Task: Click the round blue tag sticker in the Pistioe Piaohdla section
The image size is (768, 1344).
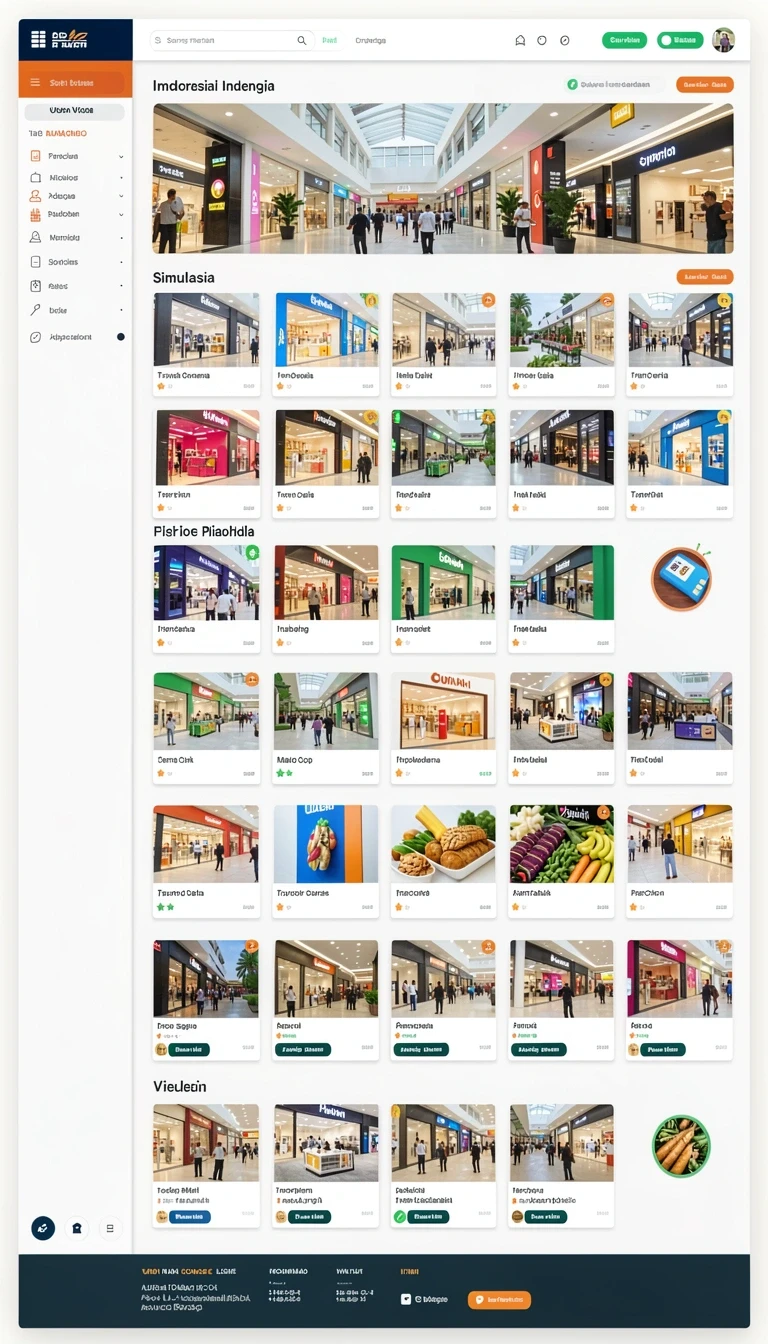Action: pos(681,579)
